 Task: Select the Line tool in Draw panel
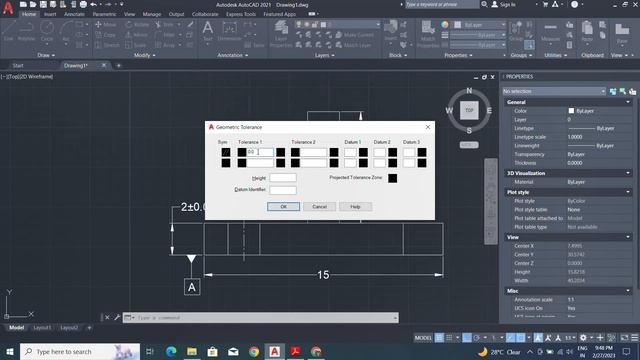pyautogui.click(x=9, y=31)
